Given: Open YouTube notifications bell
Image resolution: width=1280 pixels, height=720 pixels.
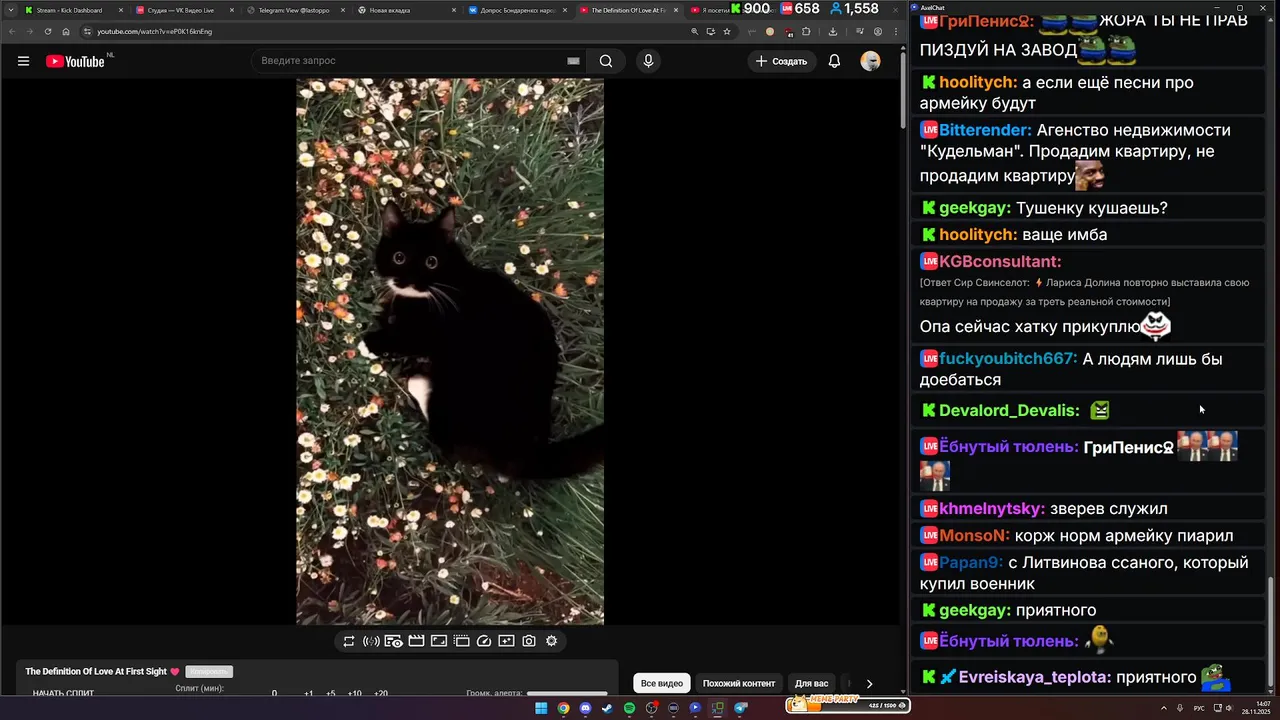Looking at the screenshot, I should [834, 61].
